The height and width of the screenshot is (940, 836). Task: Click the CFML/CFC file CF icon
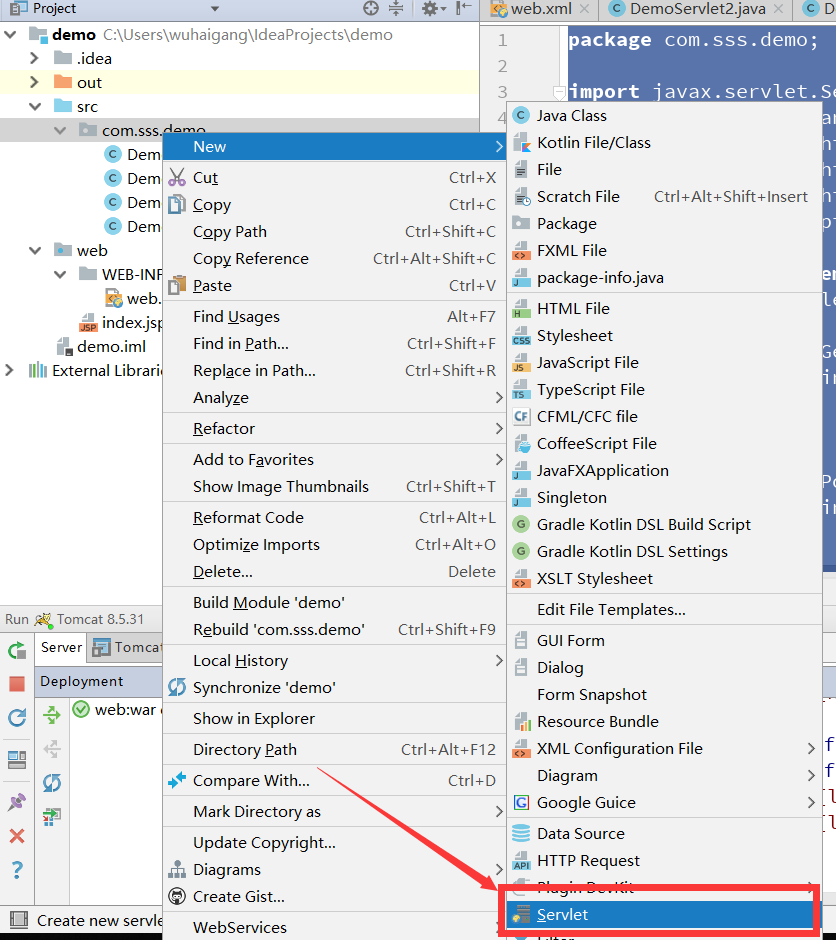[521, 416]
